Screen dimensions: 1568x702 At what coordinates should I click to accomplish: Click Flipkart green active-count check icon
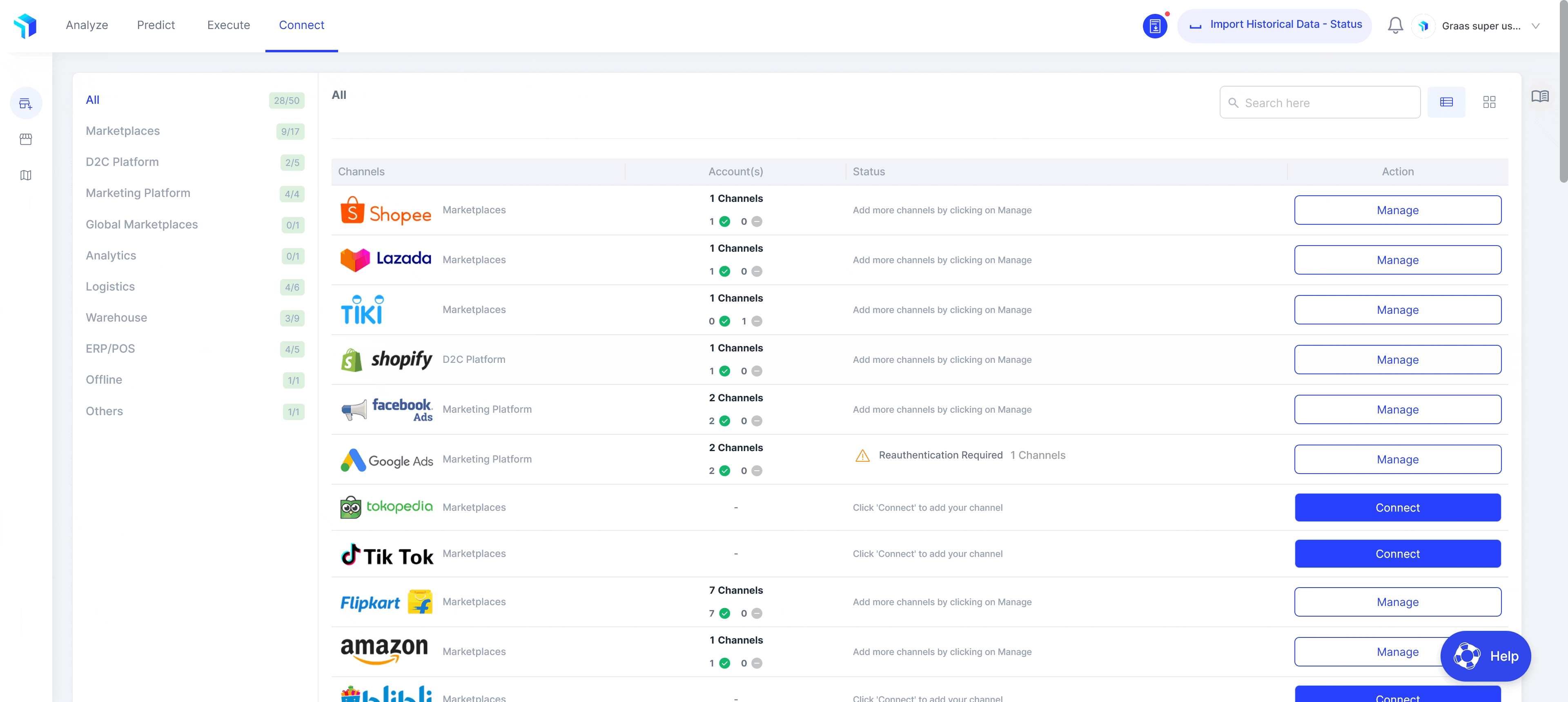pos(724,614)
